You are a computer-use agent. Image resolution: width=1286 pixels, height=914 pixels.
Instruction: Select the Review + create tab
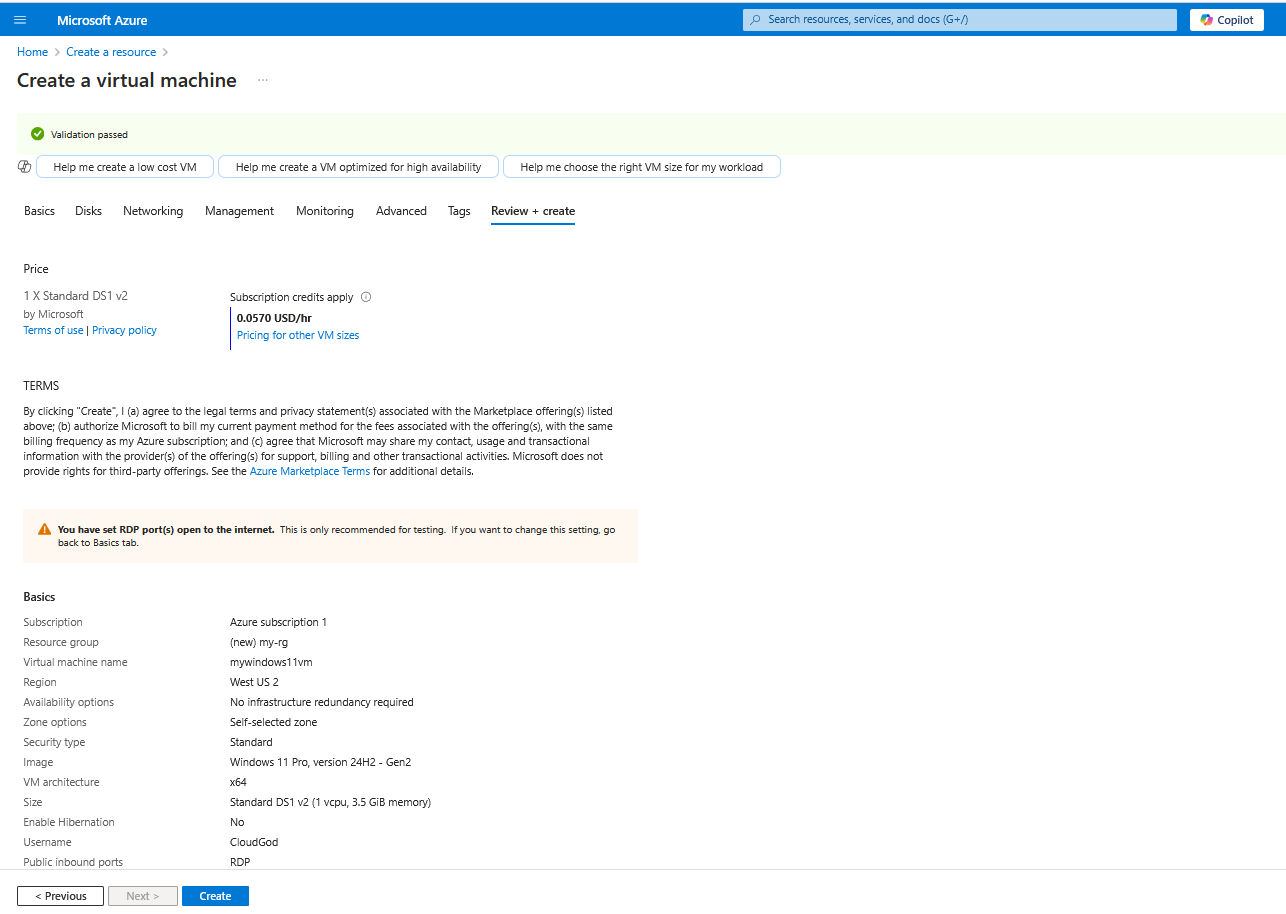533,211
